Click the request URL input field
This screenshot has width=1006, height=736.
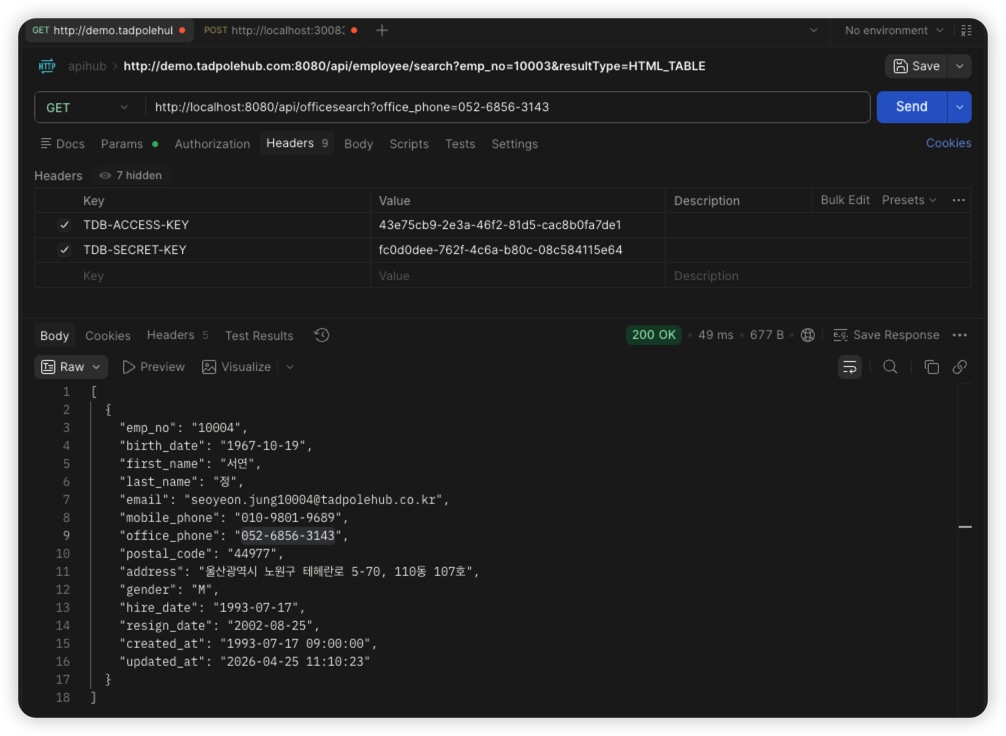(507, 107)
